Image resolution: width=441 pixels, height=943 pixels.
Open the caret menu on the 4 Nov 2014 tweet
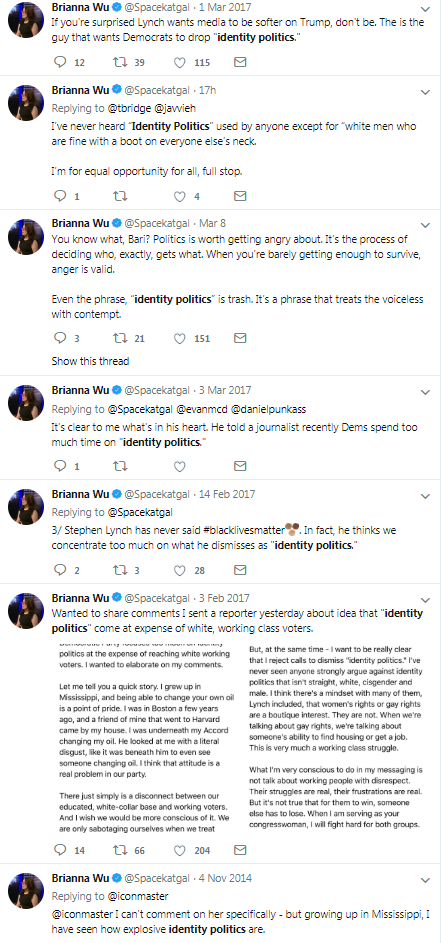click(425, 880)
